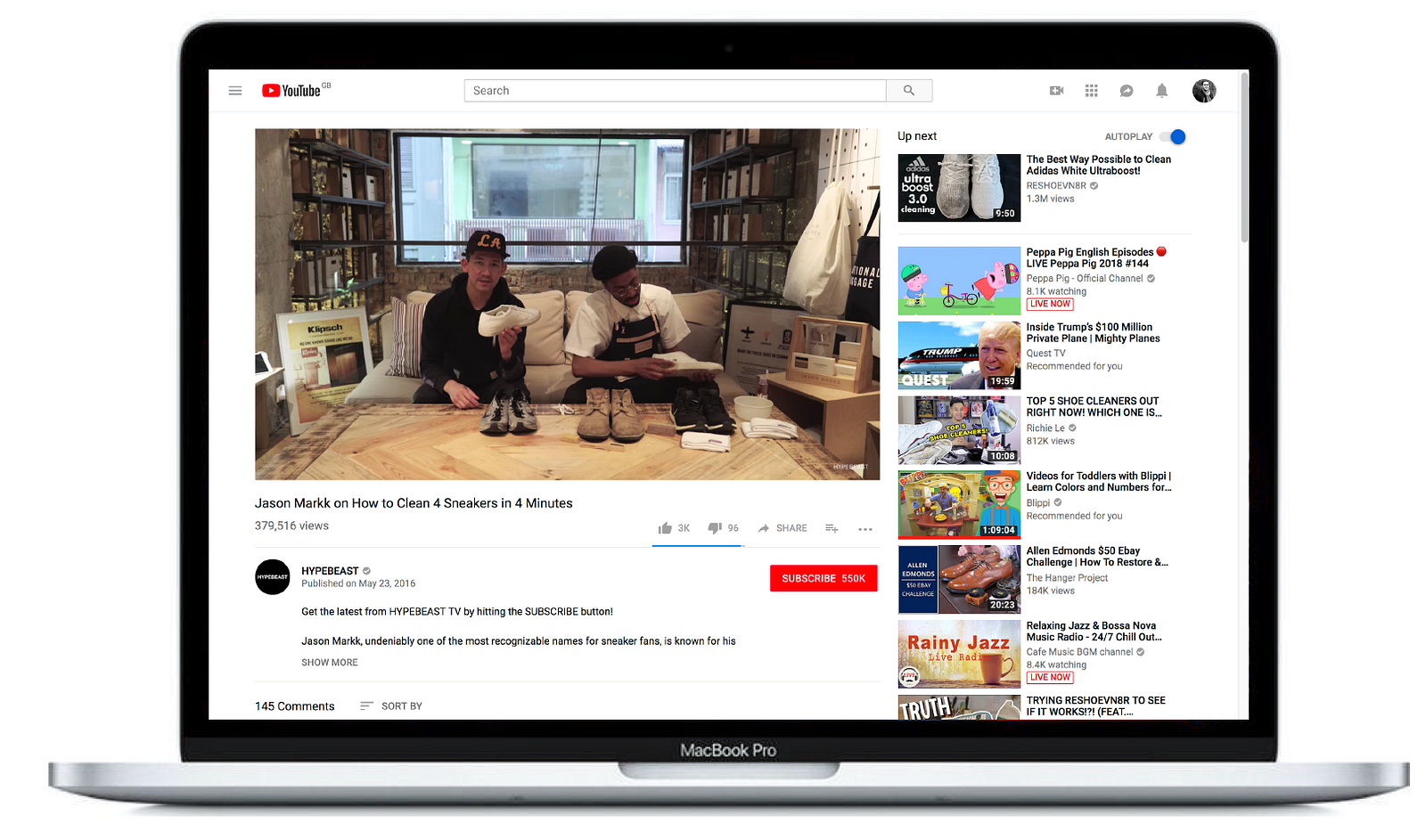Screen dimensions: 1426x840
Task: Like the video with thumbs up
Action: point(674,528)
